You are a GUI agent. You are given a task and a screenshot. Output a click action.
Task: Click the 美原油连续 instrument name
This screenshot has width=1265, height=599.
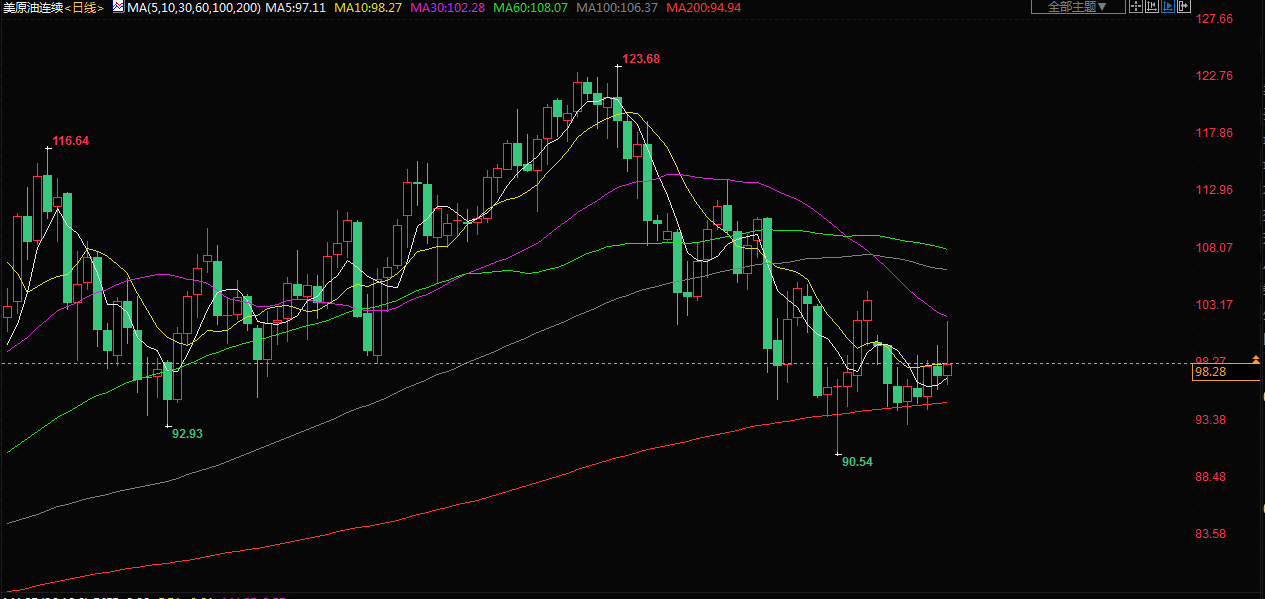coord(32,7)
